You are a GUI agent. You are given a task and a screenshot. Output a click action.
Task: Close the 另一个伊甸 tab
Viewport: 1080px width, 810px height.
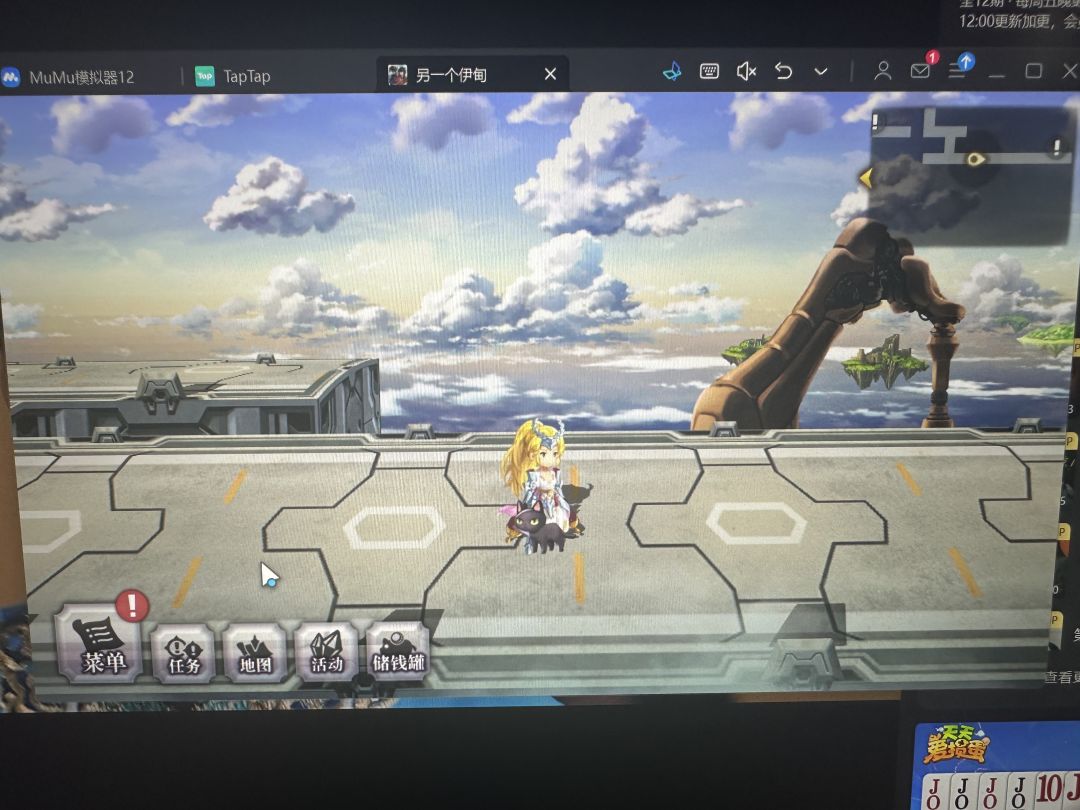point(550,74)
